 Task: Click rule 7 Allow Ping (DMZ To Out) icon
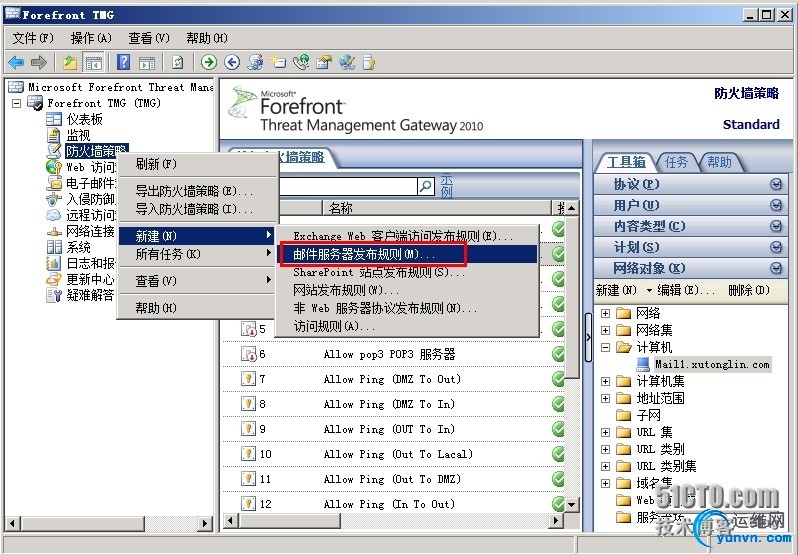pyautogui.click(x=248, y=378)
